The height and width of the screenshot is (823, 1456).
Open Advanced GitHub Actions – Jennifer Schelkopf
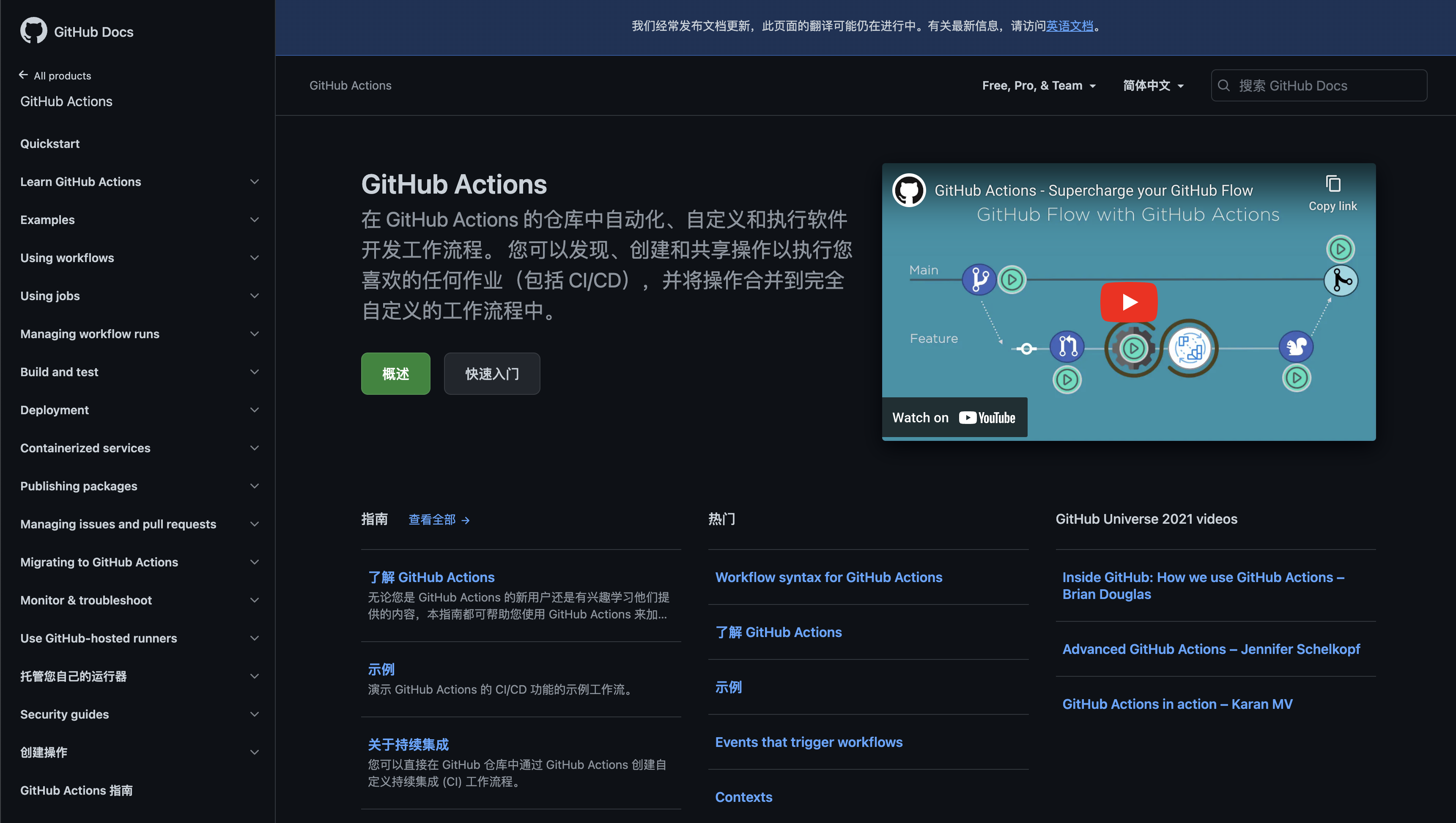click(1211, 649)
